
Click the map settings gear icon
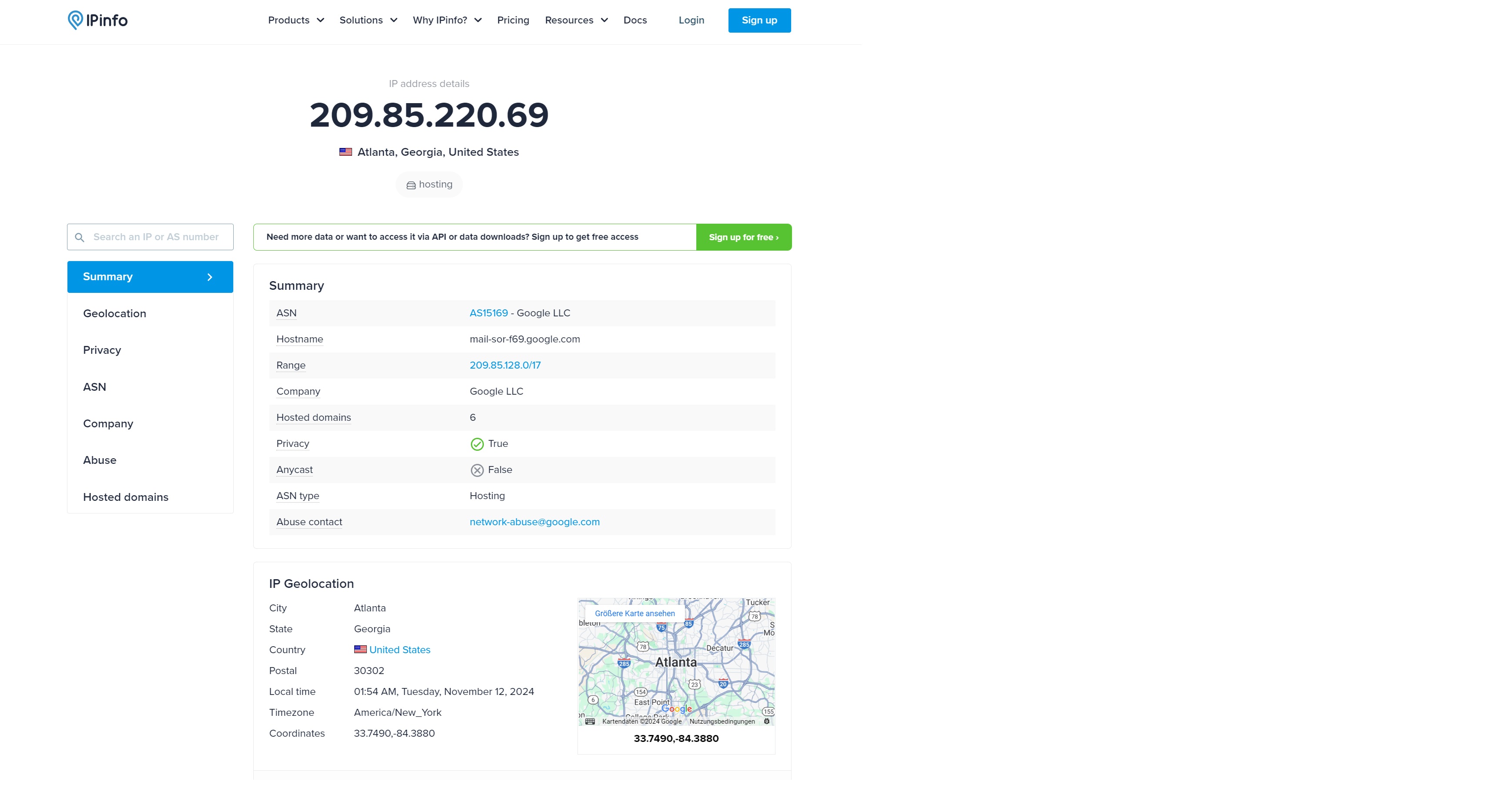coord(767,721)
